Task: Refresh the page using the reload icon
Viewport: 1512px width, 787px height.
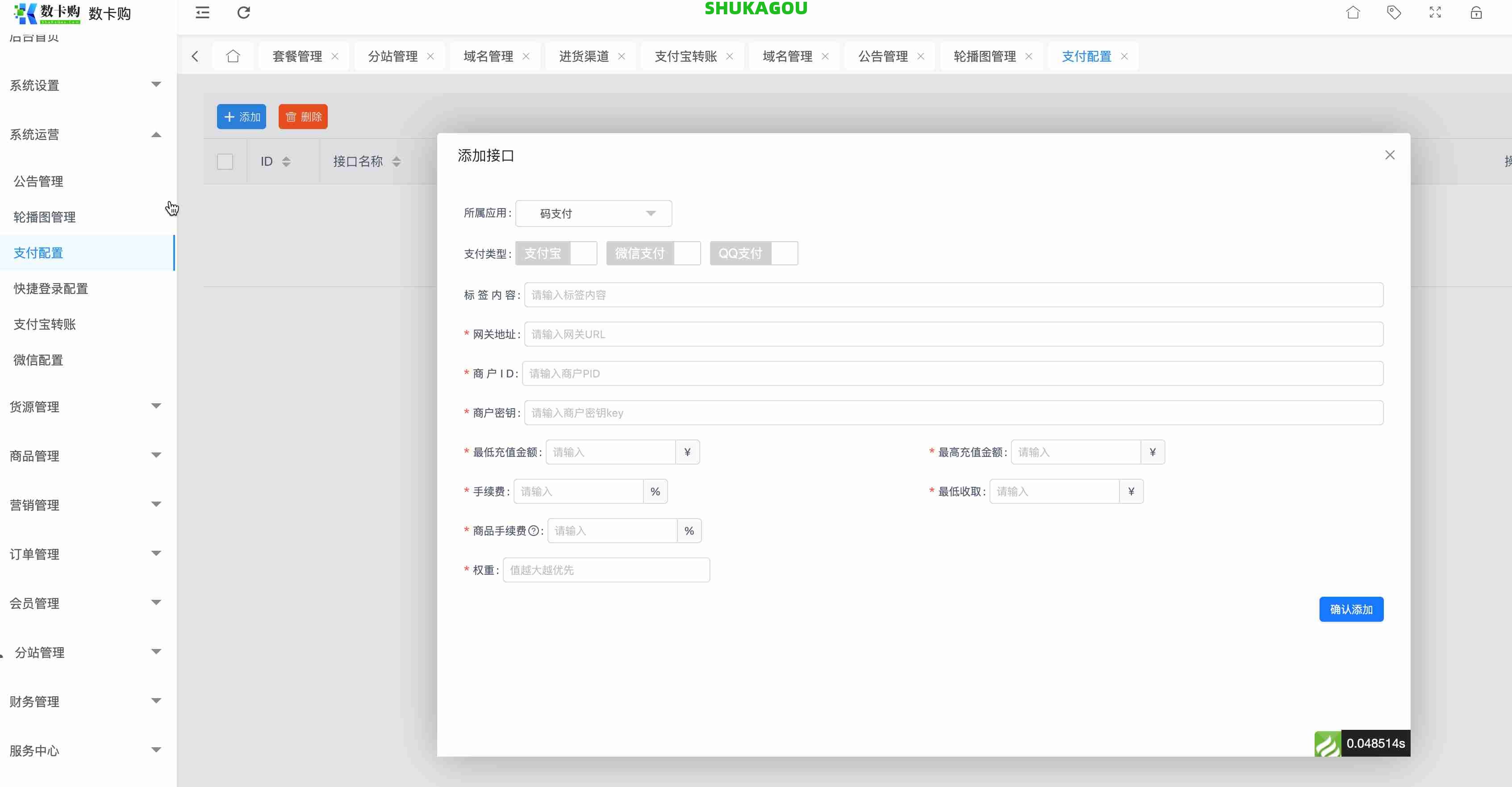Action: click(x=243, y=13)
